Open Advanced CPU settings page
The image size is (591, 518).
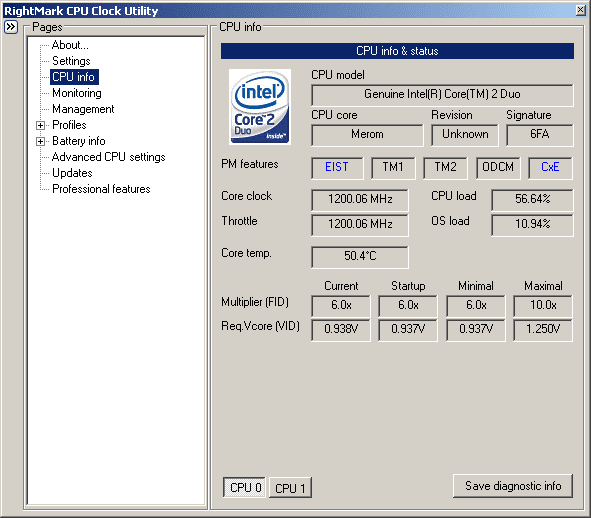point(109,157)
